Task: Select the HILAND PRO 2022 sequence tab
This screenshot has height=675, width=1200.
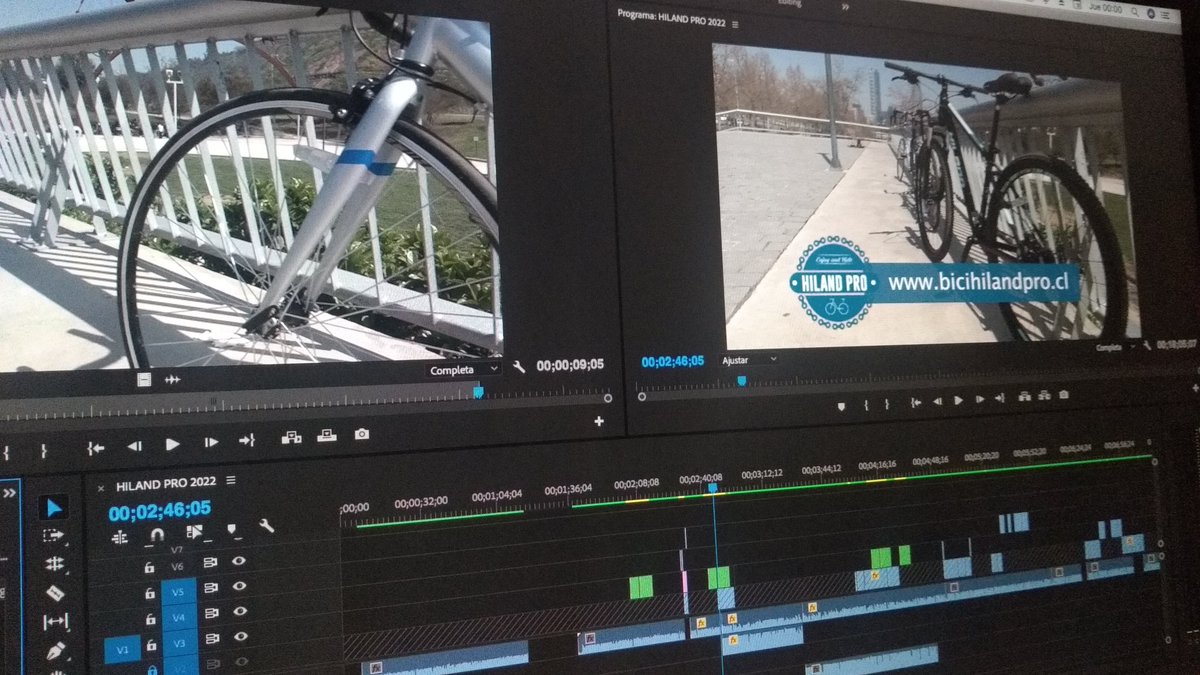Action: click(166, 485)
